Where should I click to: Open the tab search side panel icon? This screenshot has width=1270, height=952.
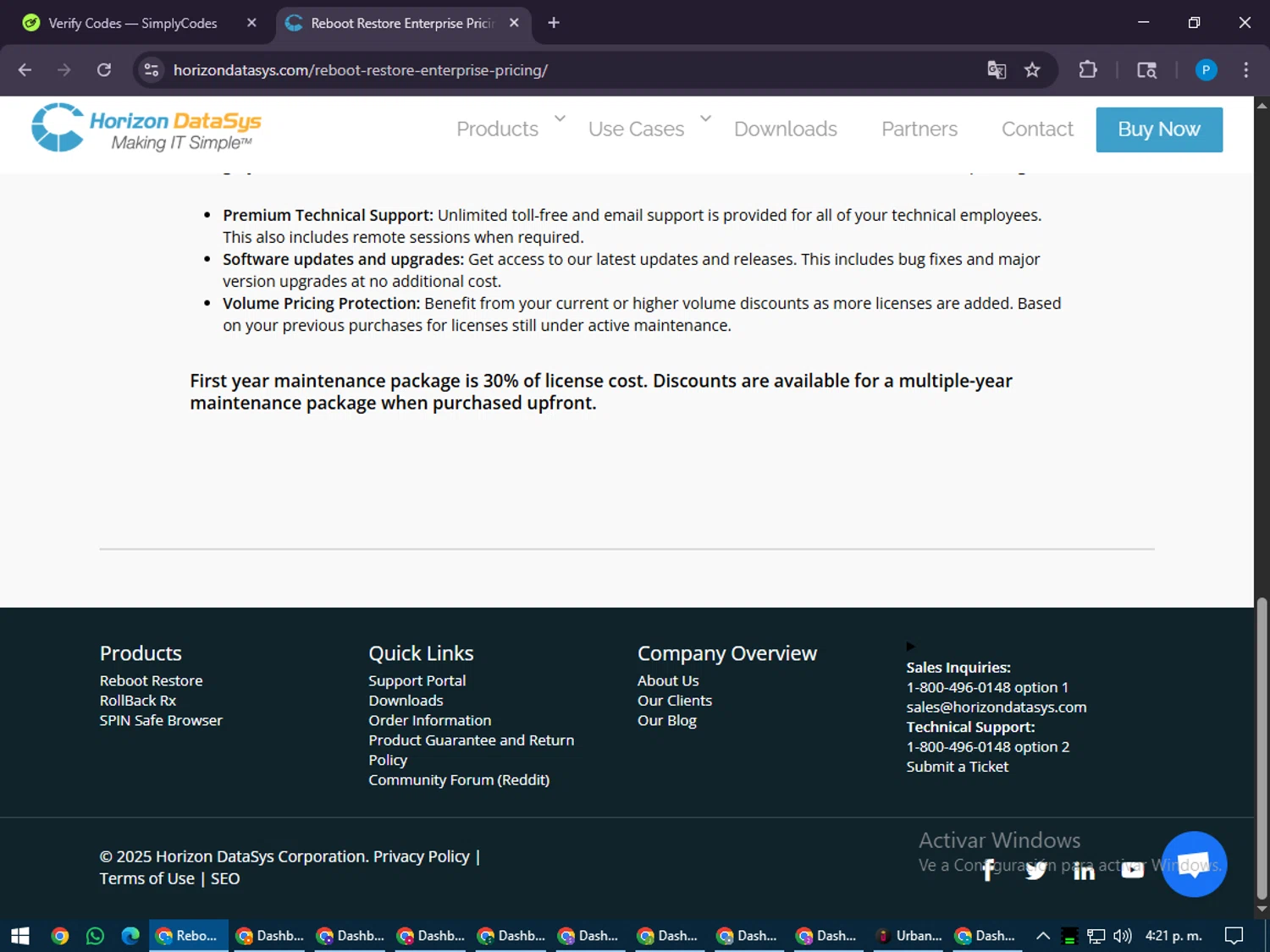(x=1146, y=70)
